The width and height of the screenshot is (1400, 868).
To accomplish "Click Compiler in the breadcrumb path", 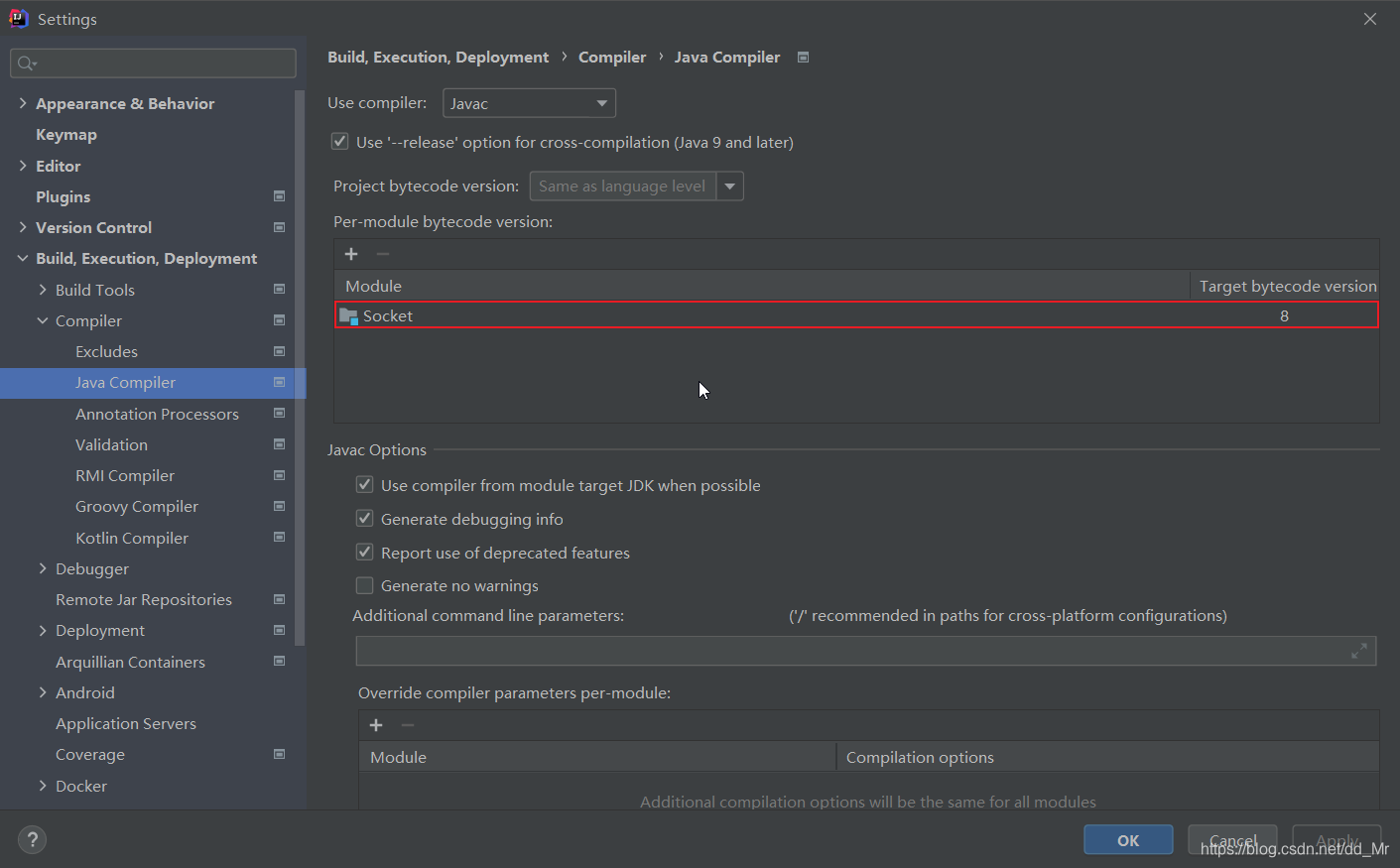I will pos(612,58).
